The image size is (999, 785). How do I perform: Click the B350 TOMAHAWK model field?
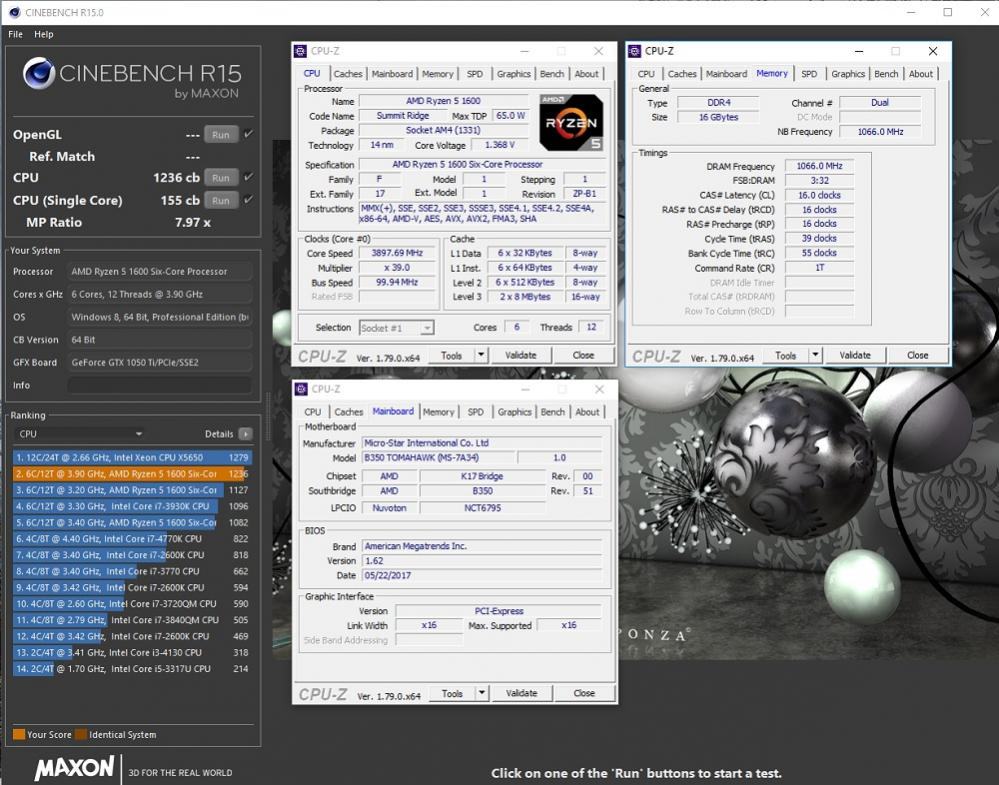(438, 457)
